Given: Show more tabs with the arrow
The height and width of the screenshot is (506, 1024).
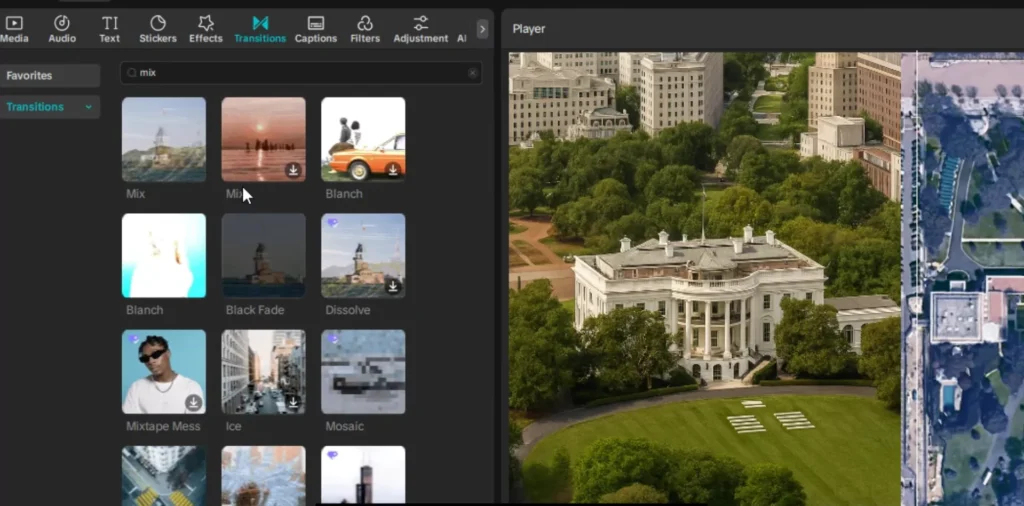Looking at the screenshot, I should (483, 29).
